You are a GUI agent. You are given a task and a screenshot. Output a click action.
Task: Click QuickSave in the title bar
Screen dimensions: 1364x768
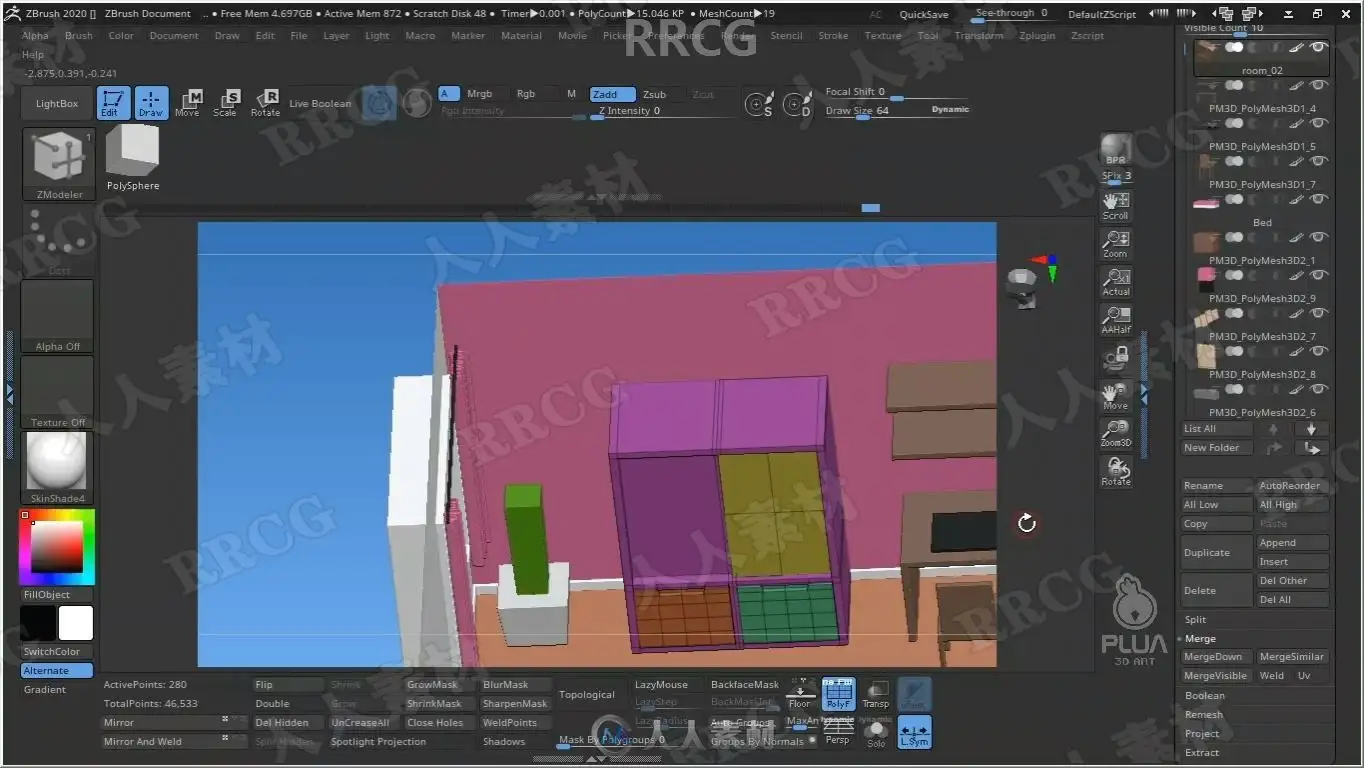click(924, 15)
